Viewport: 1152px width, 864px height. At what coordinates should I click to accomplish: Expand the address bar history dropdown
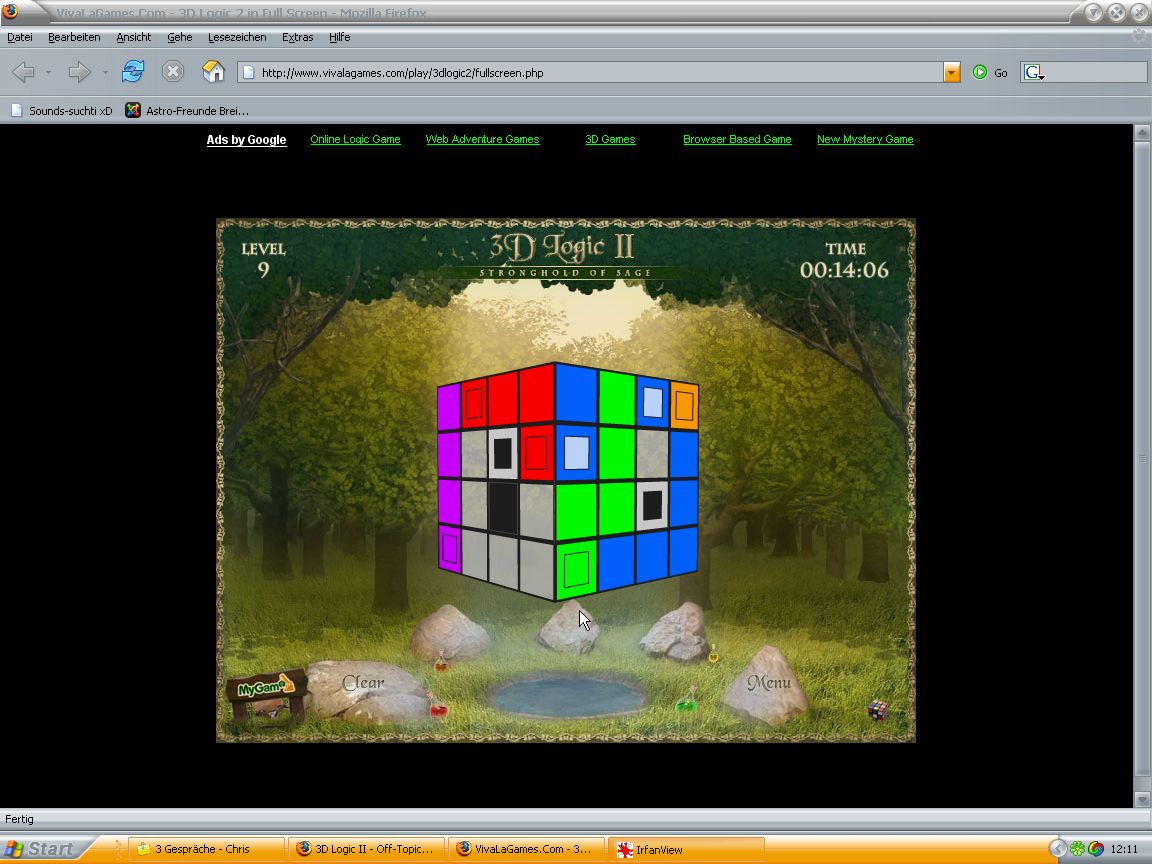point(951,73)
